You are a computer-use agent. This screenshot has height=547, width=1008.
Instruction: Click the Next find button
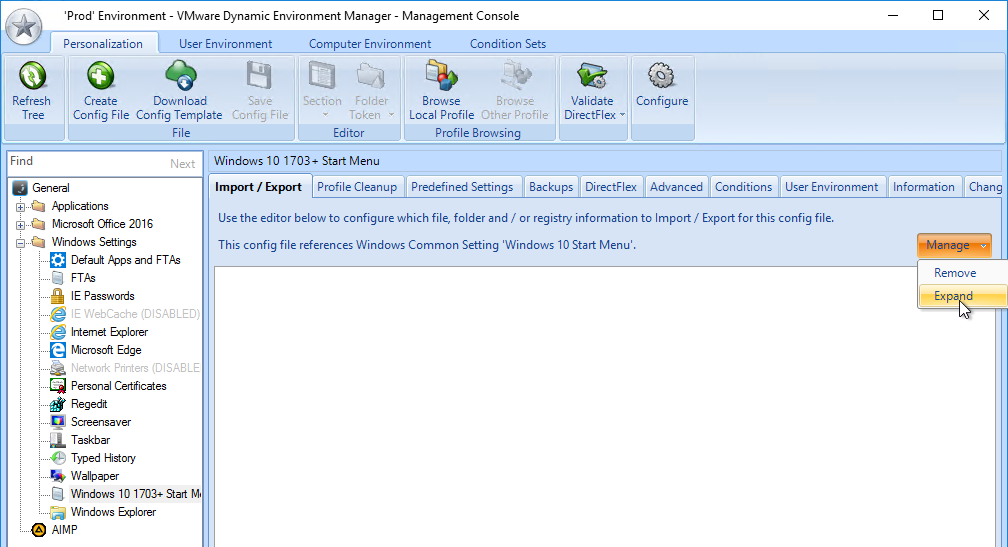(183, 164)
